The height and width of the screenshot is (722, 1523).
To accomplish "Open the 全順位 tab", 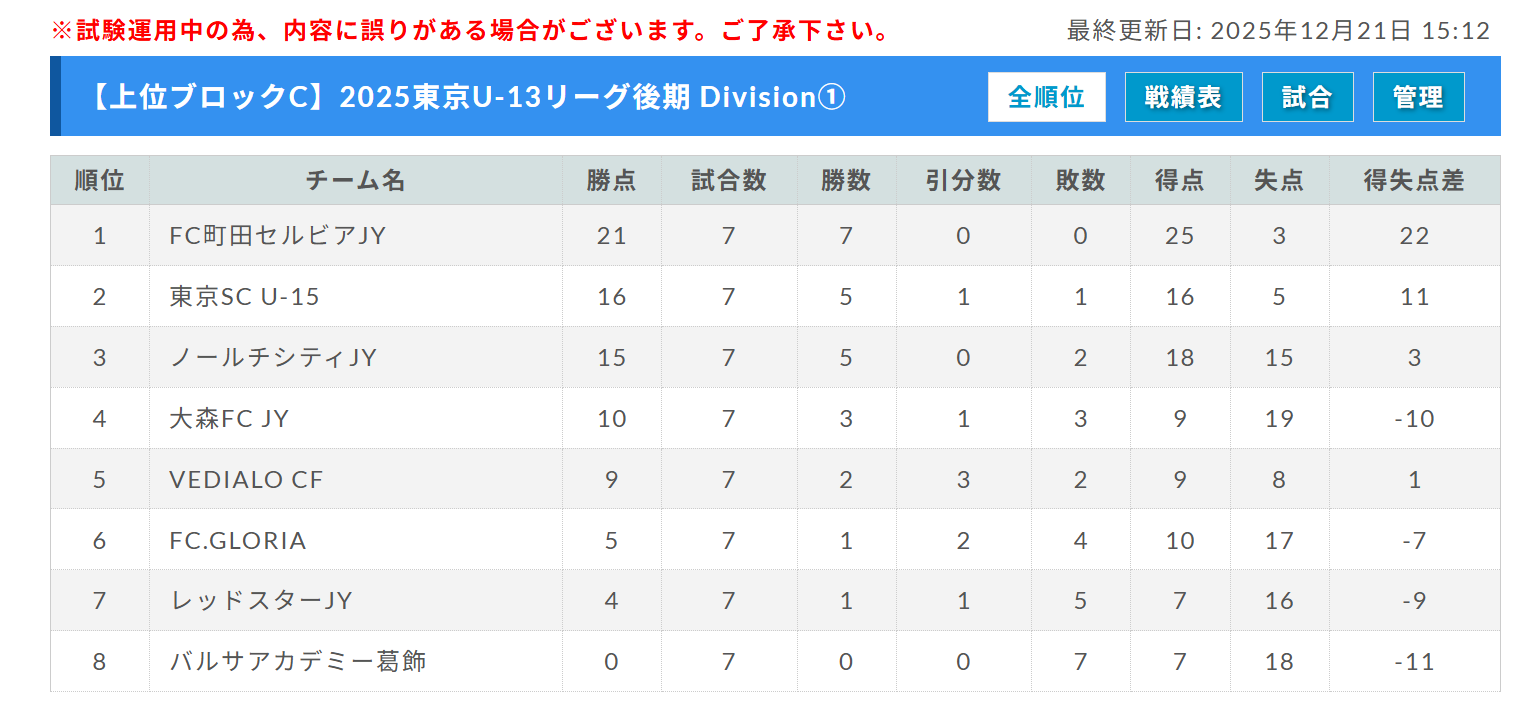I will pyautogui.click(x=1046, y=97).
